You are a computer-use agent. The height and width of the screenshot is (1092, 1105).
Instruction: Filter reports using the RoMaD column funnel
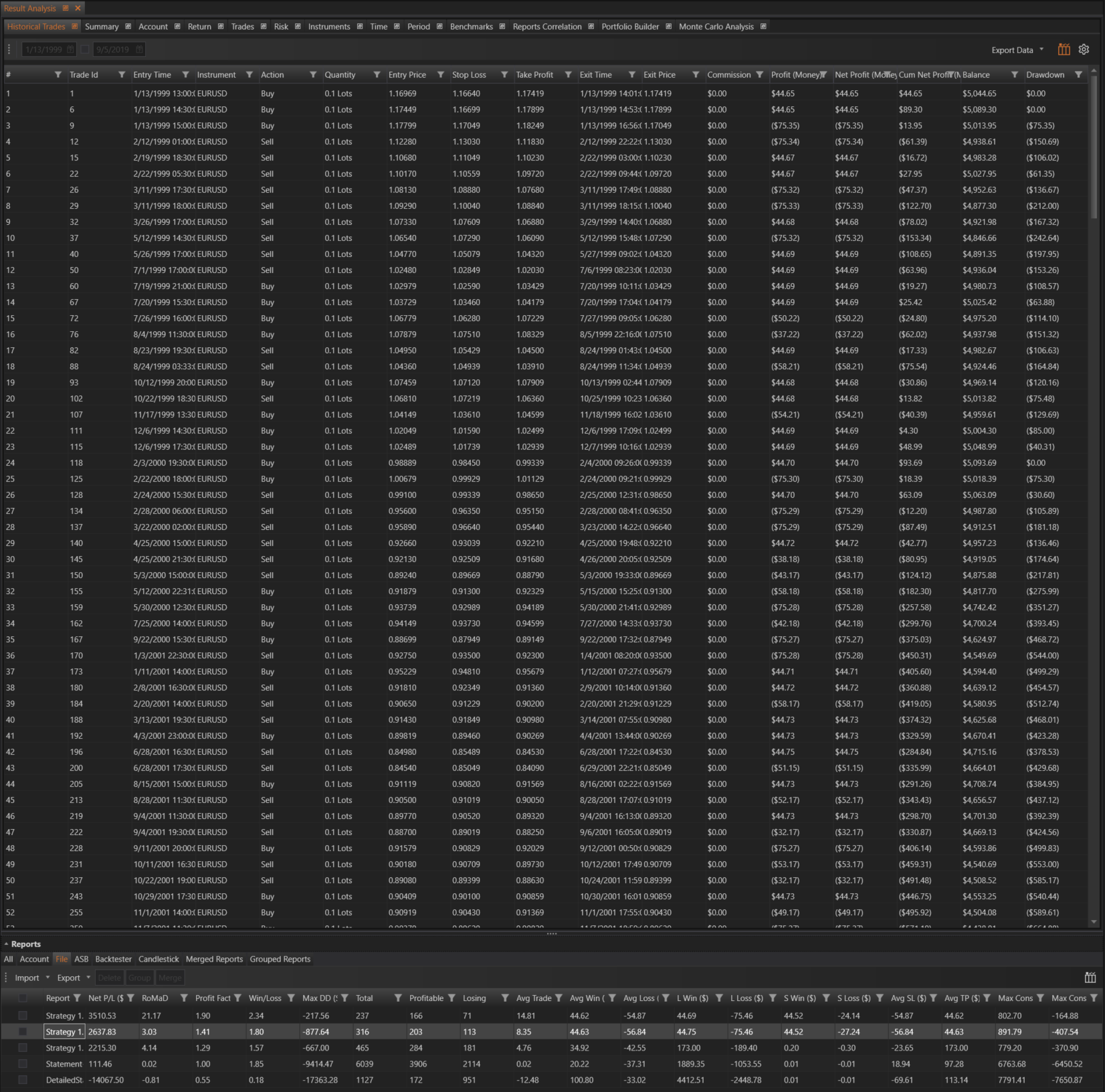(x=184, y=998)
